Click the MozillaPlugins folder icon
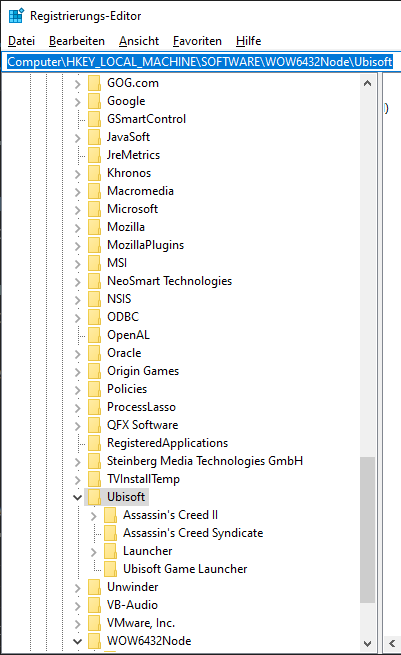 [94, 245]
